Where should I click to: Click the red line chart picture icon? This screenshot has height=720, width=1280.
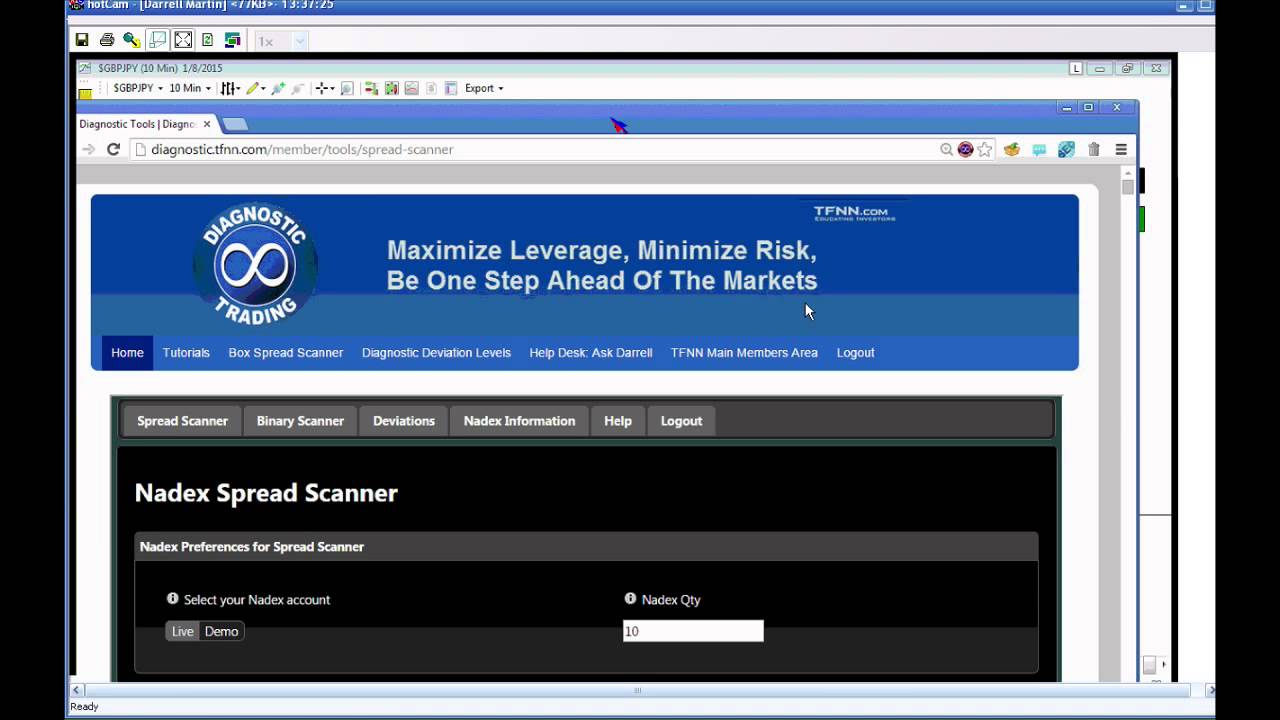pos(411,88)
